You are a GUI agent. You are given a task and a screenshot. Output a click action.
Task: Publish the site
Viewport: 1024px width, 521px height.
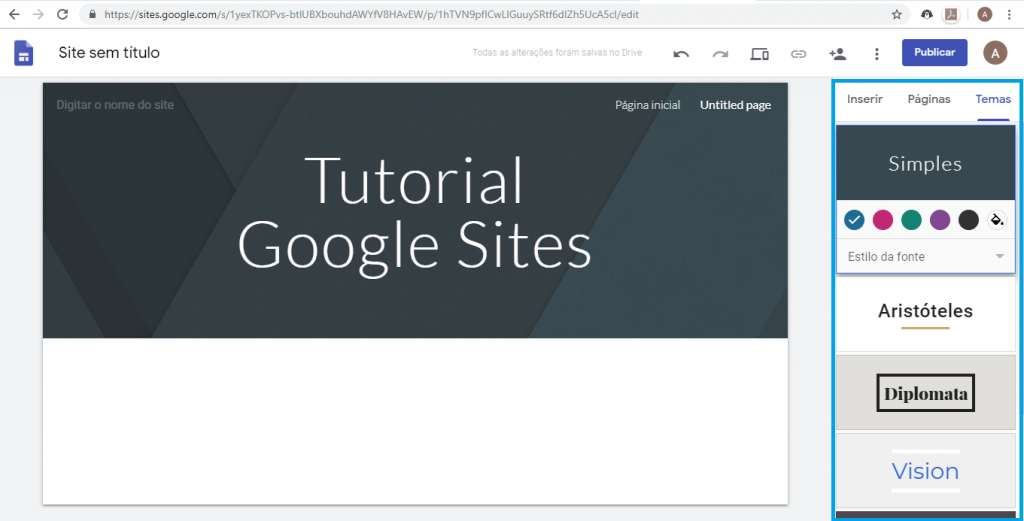pos(935,53)
